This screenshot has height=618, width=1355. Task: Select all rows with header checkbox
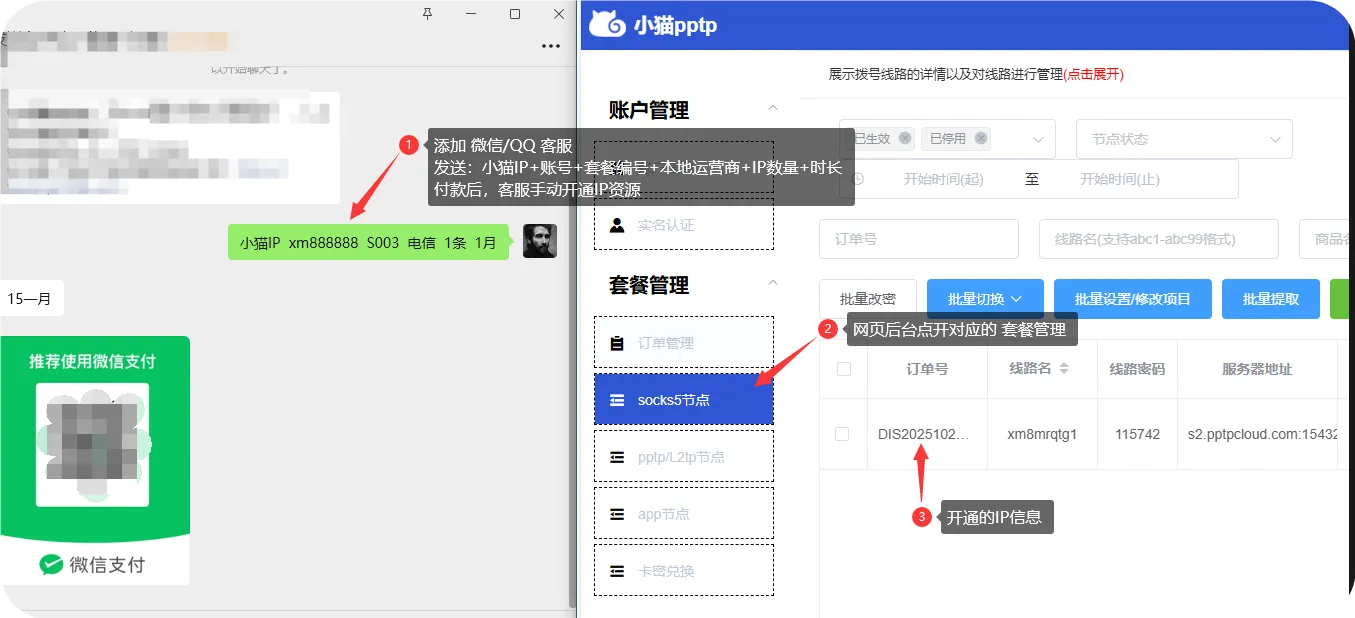(844, 369)
